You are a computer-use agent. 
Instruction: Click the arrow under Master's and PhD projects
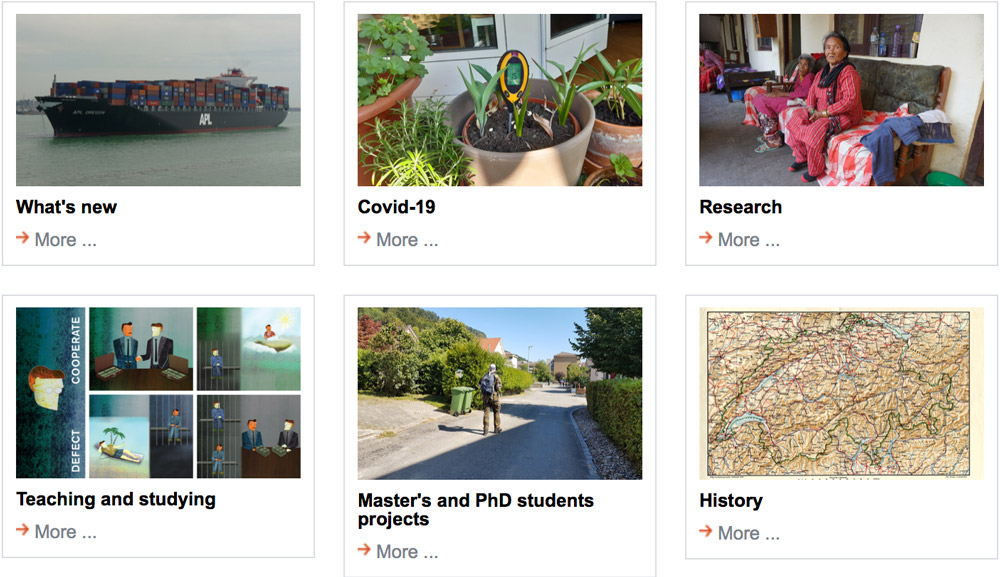click(365, 550)
